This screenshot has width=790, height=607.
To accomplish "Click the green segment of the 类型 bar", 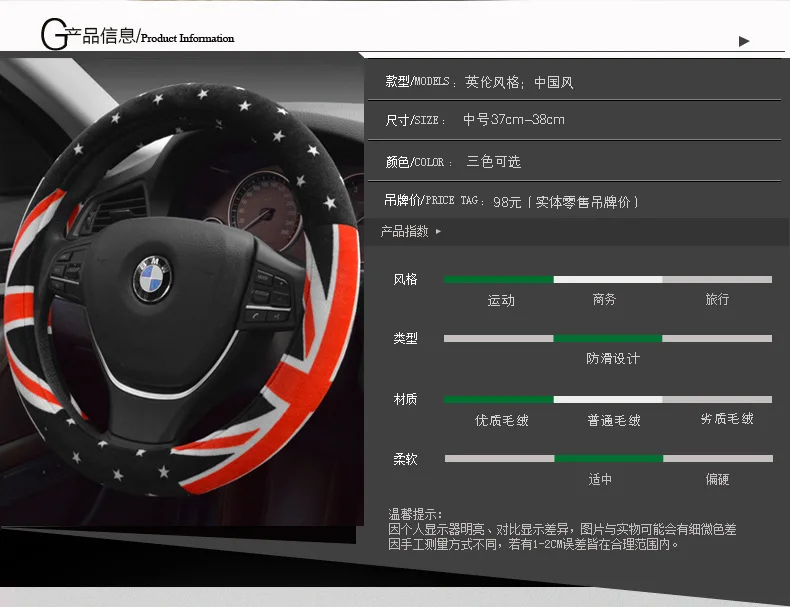I will coord(608,339).
